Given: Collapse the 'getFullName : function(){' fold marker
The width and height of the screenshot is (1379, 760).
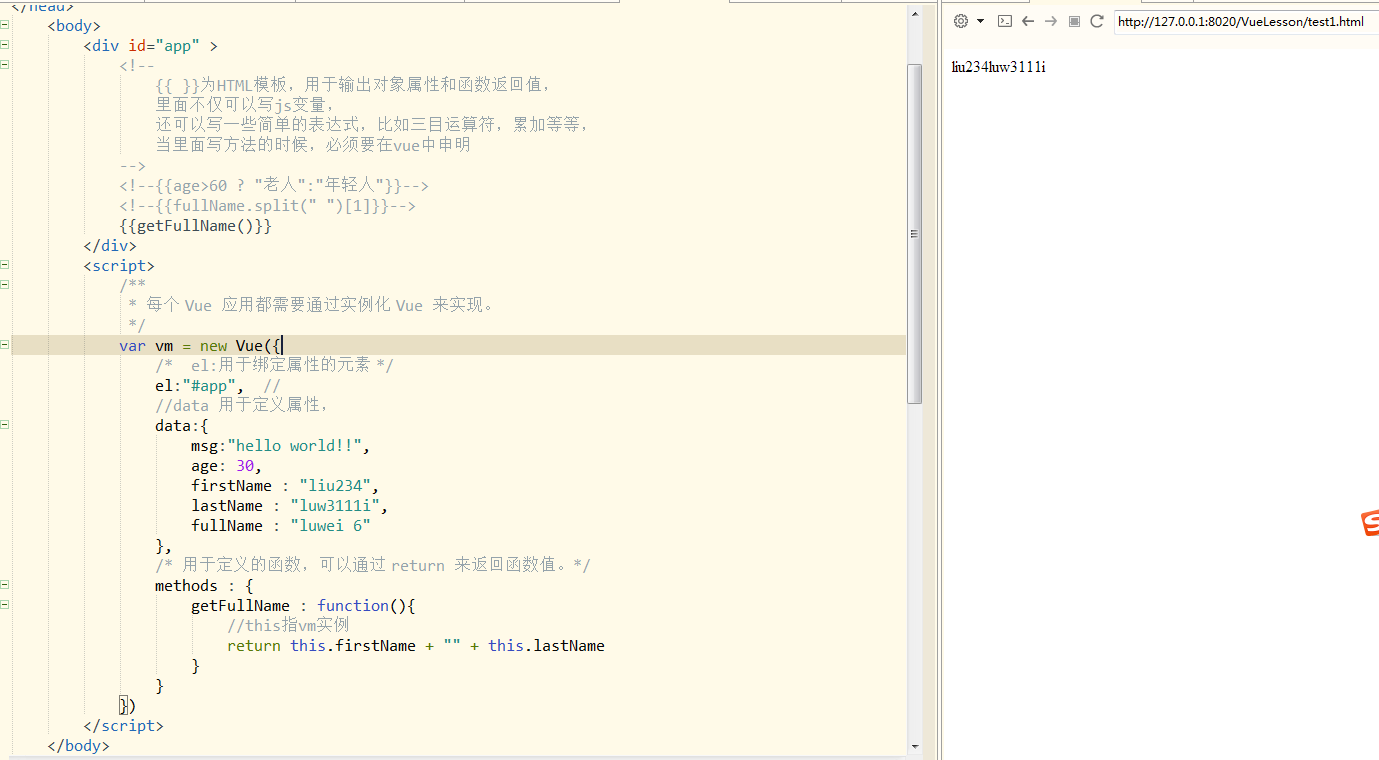Looking at the screenshot, I should click(x=5, y=605).
